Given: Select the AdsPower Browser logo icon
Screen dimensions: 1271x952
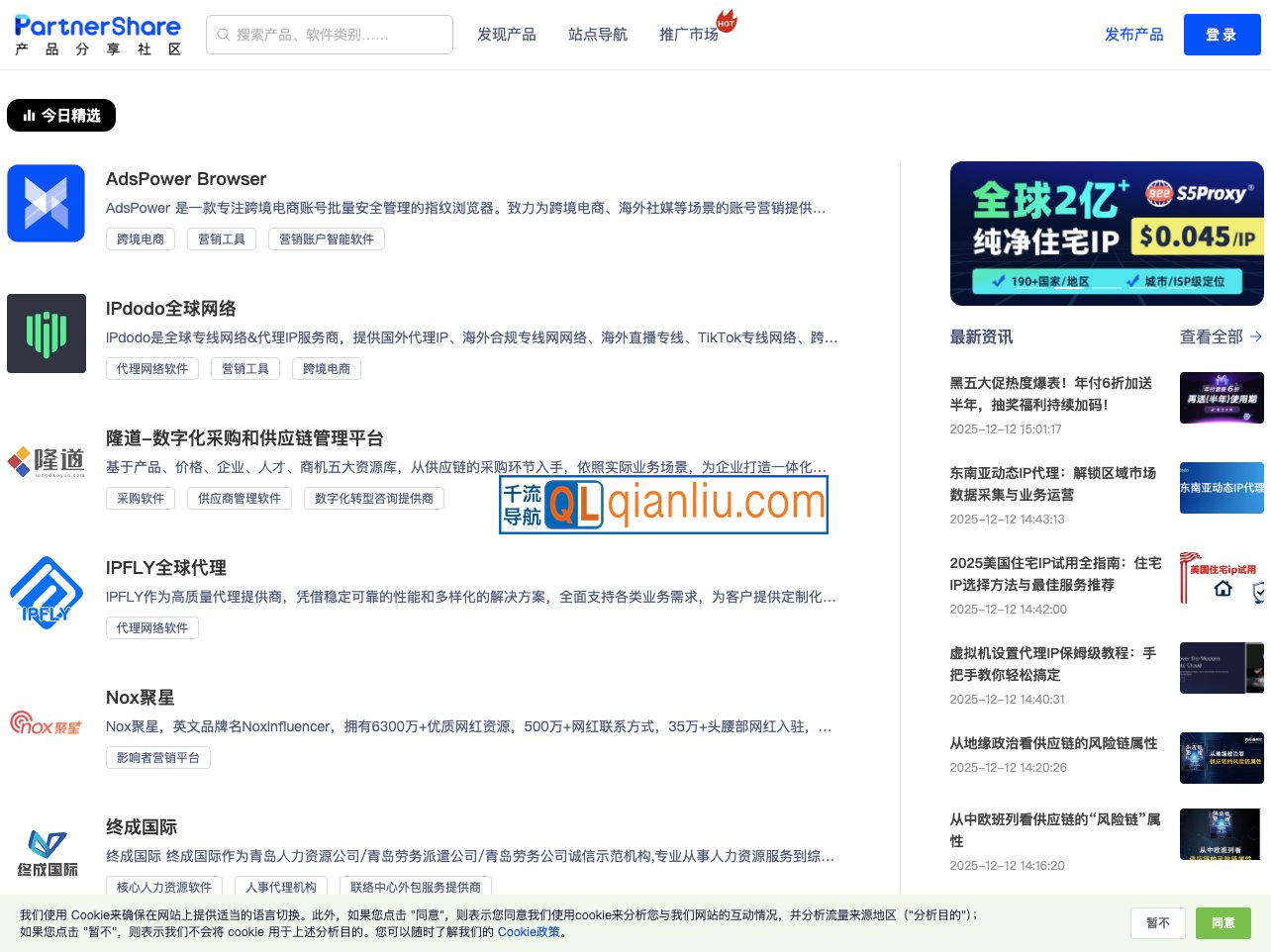Looking at the screenshot, I should point(46,202).
